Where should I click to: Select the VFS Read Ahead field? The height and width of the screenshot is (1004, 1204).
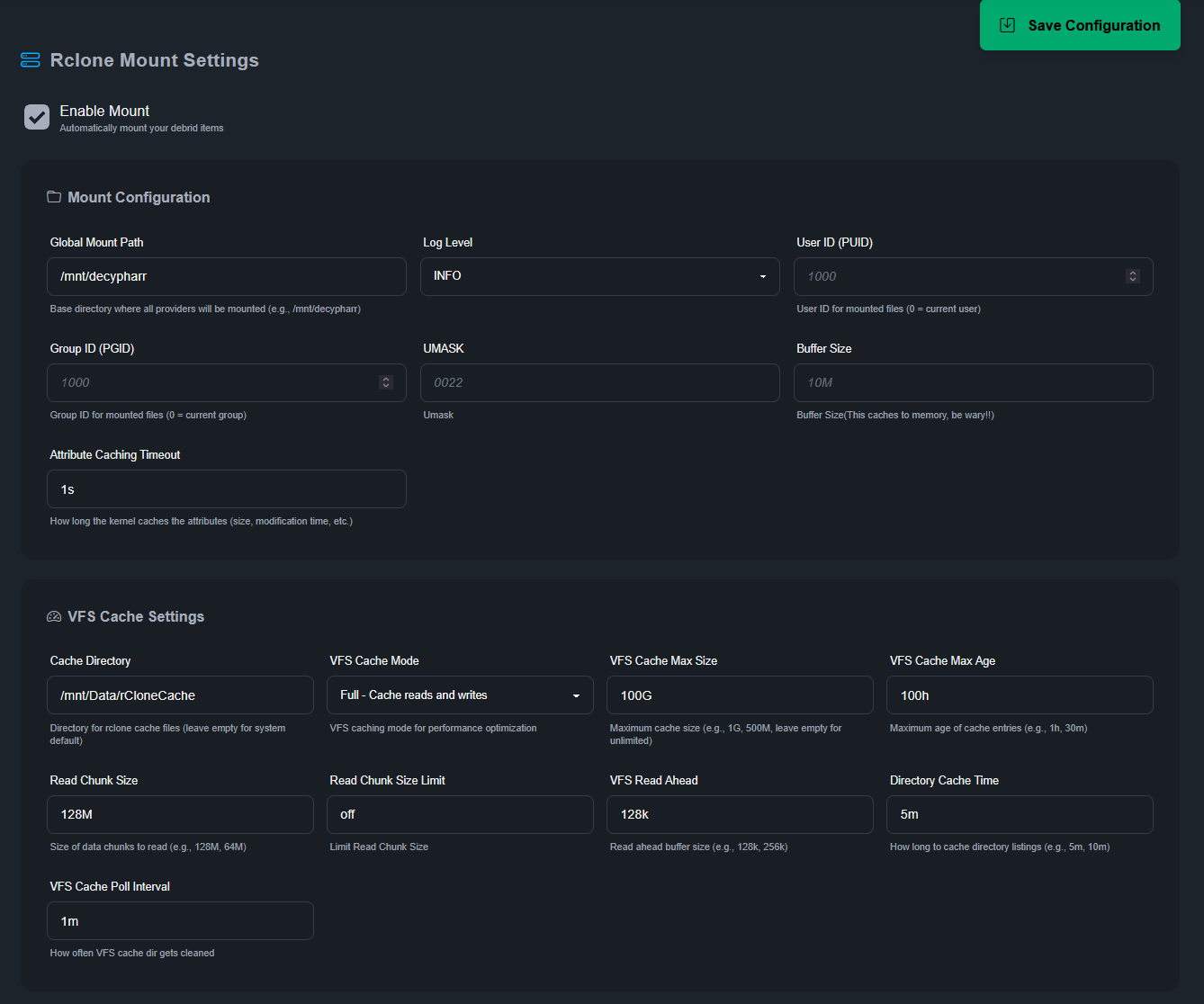[x=740, y=814]
